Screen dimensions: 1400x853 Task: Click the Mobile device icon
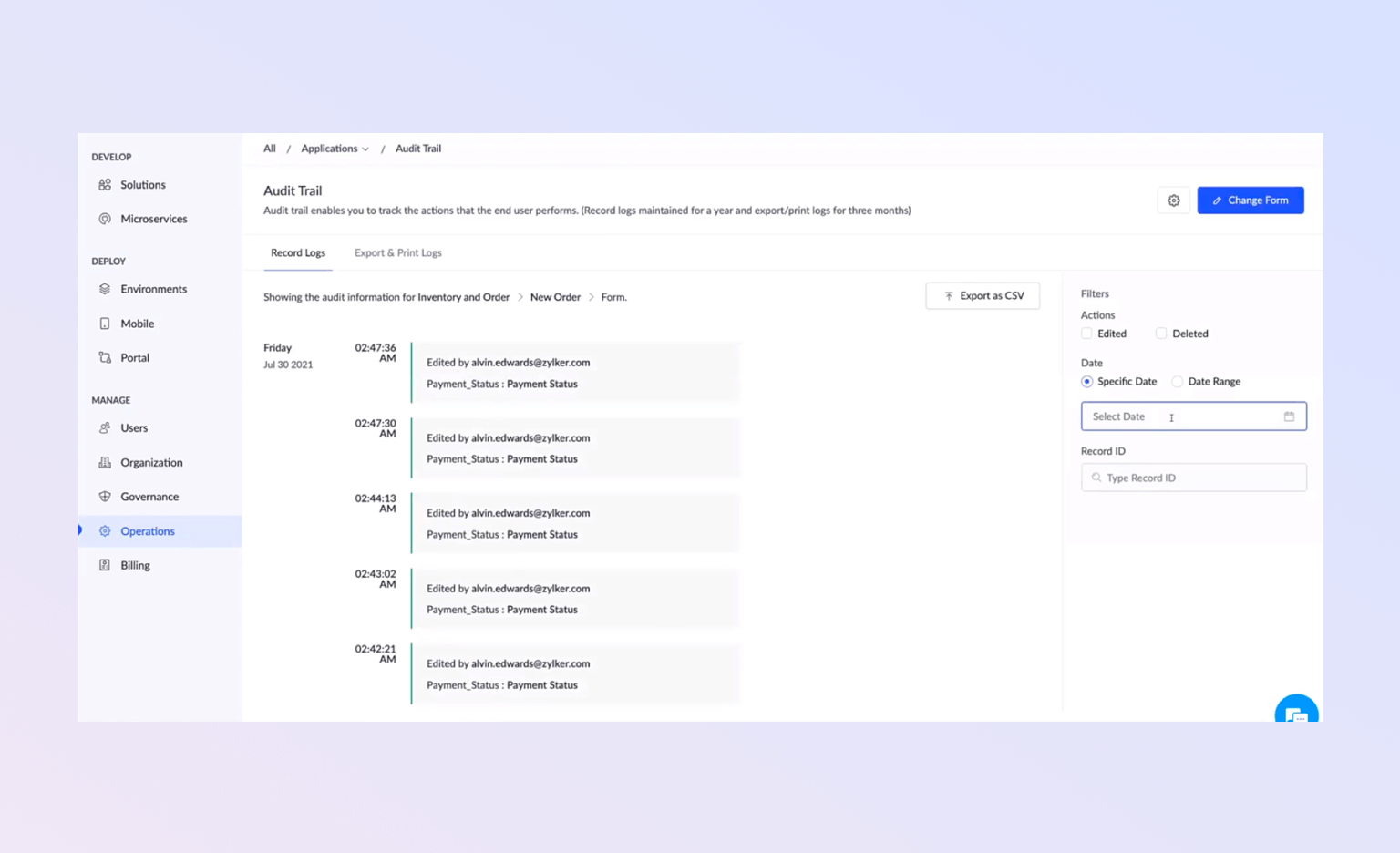(x=105, y=324)
